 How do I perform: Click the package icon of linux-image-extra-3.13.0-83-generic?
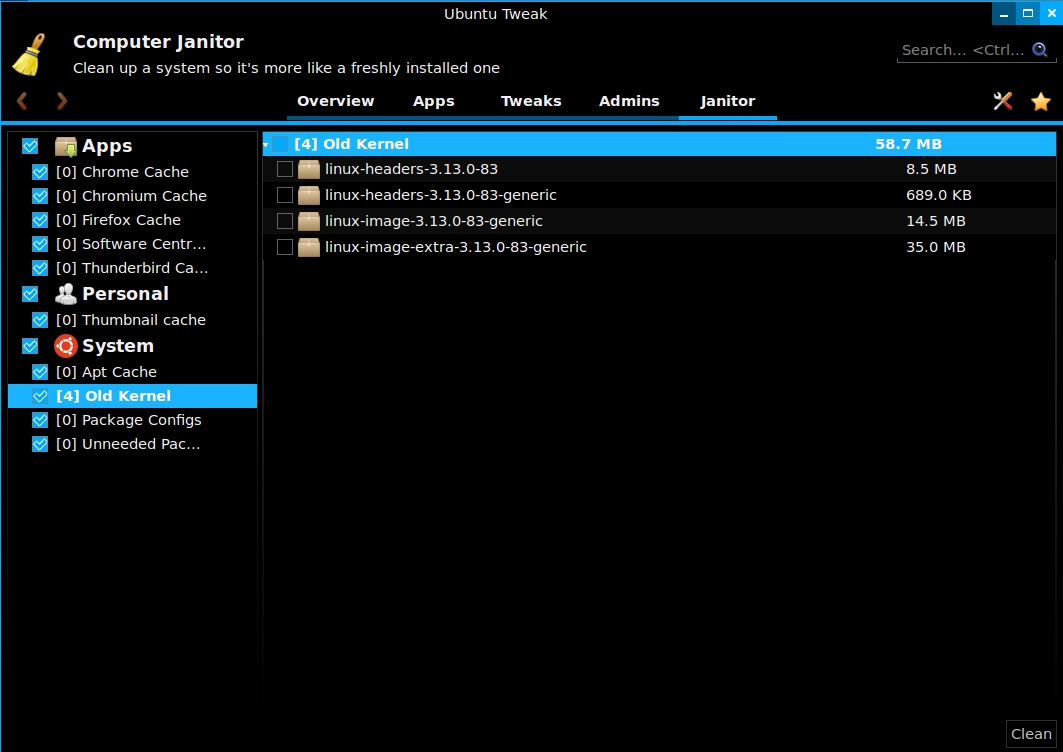pos(309,247)
